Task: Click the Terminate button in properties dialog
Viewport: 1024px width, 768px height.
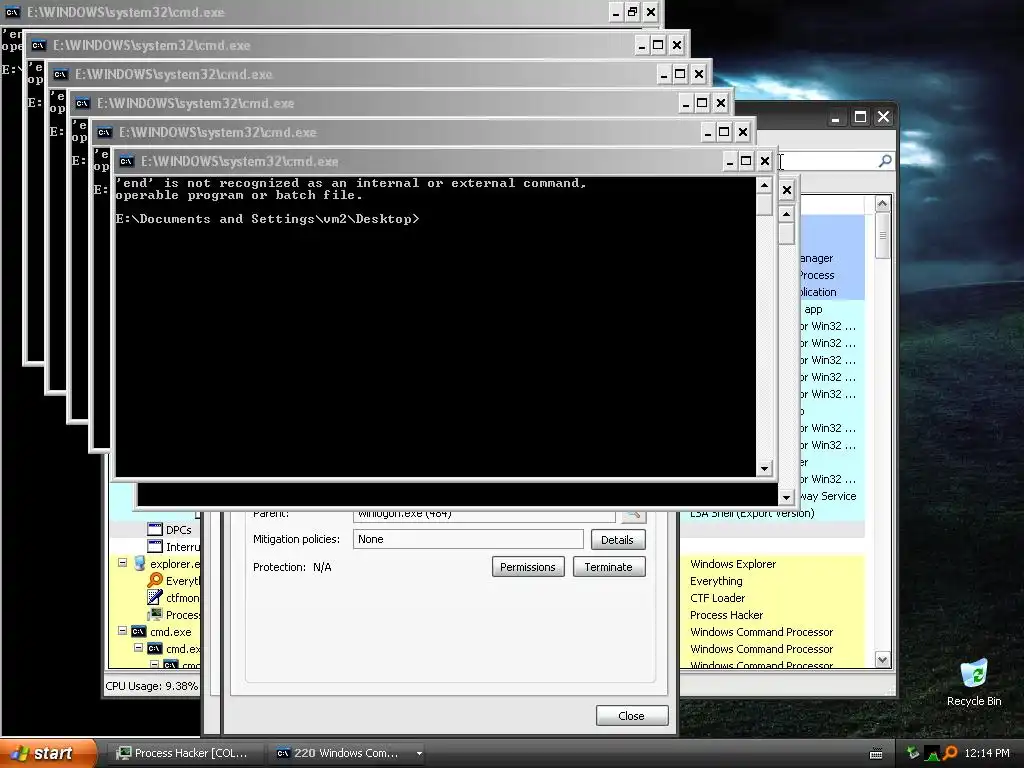Action: 609,567
